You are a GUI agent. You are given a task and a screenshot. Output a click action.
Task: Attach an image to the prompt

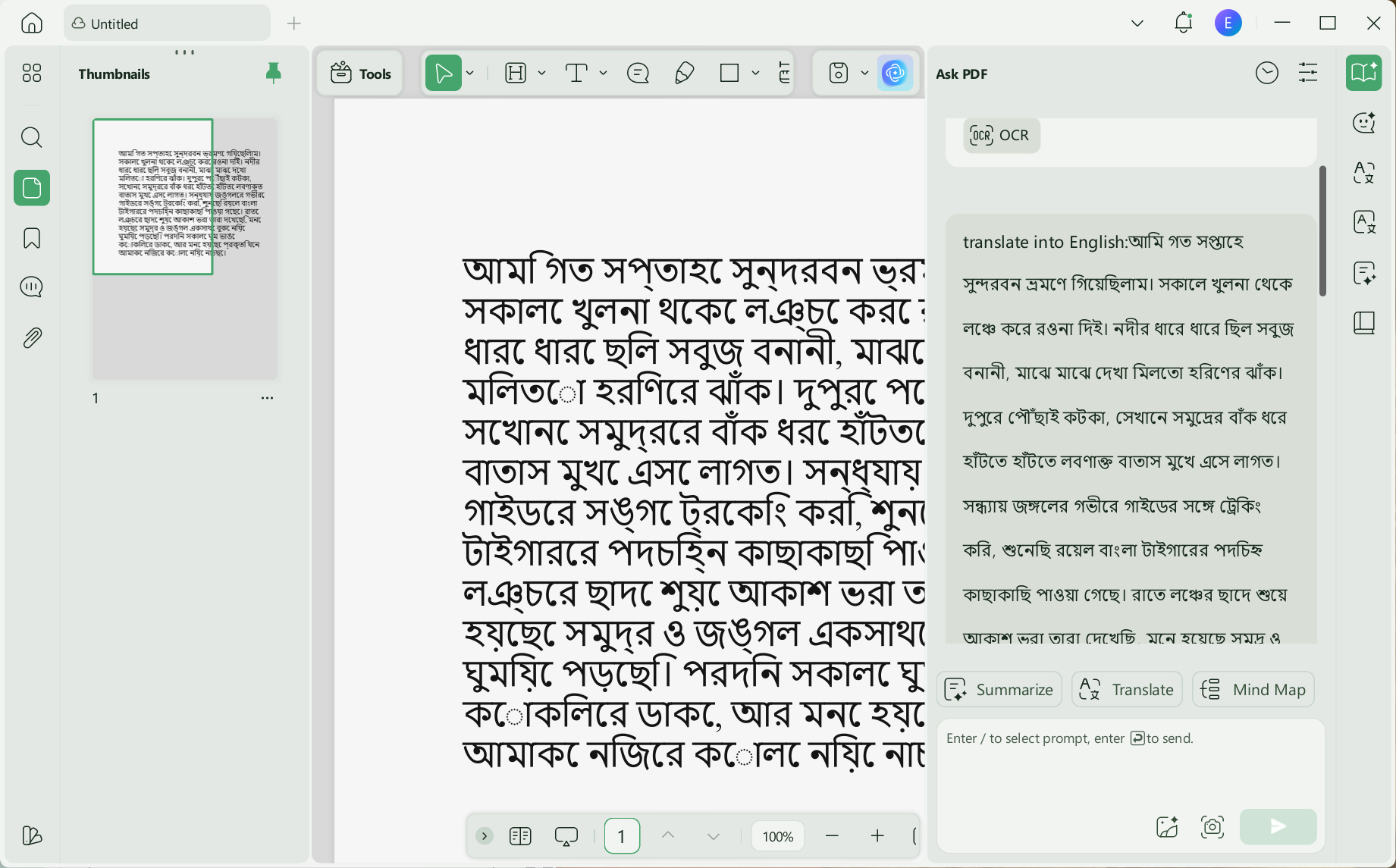click(1167, 826)
